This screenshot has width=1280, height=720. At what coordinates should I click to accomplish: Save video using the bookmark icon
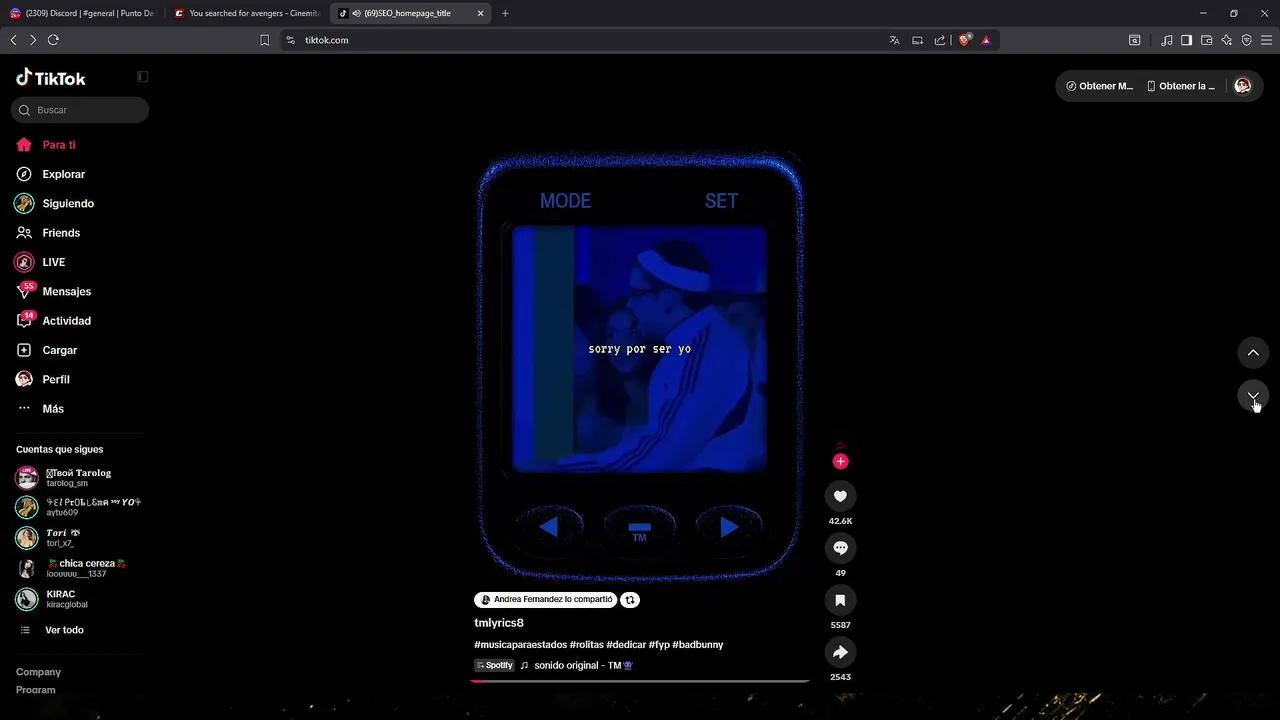(x=840, y=600)
